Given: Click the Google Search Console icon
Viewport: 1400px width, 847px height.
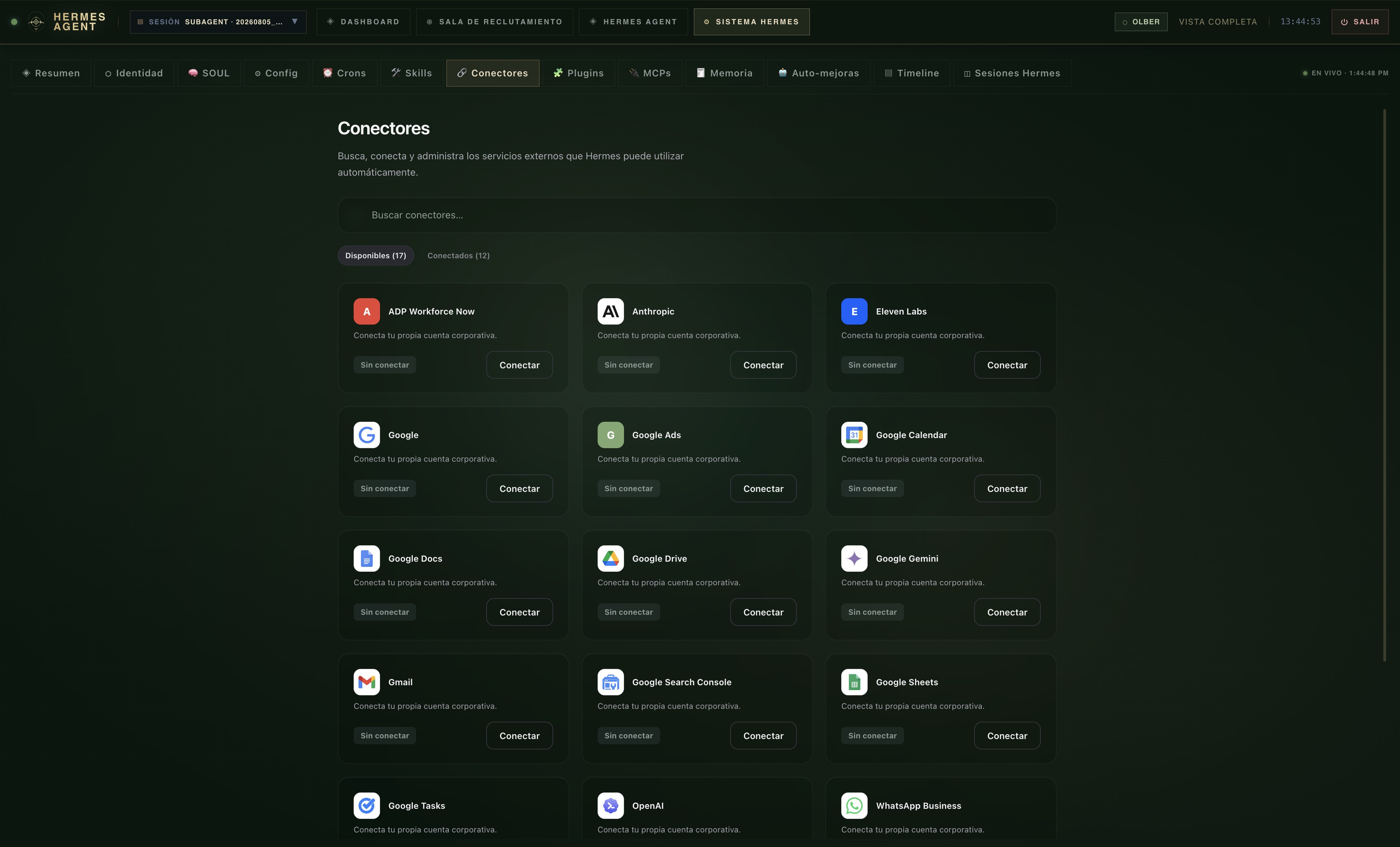Looking at the screenshot, I should click(x=610, y=682).
